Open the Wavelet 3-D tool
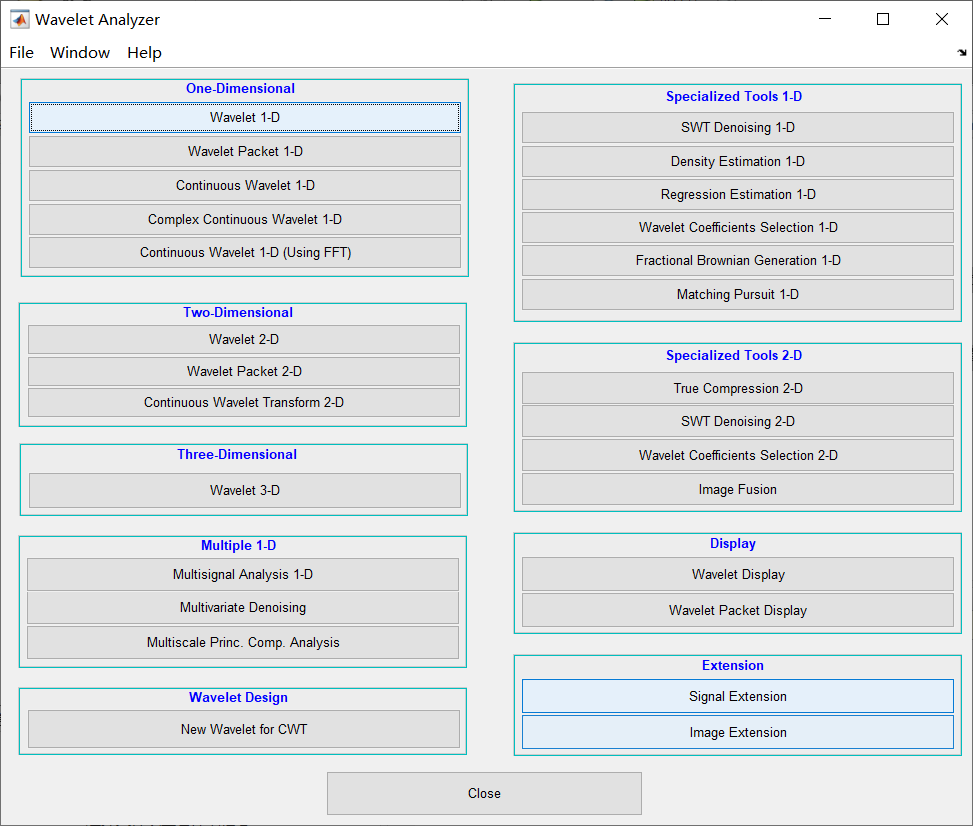This screenshot has width=973, height=826. click(x=244, y=490)
